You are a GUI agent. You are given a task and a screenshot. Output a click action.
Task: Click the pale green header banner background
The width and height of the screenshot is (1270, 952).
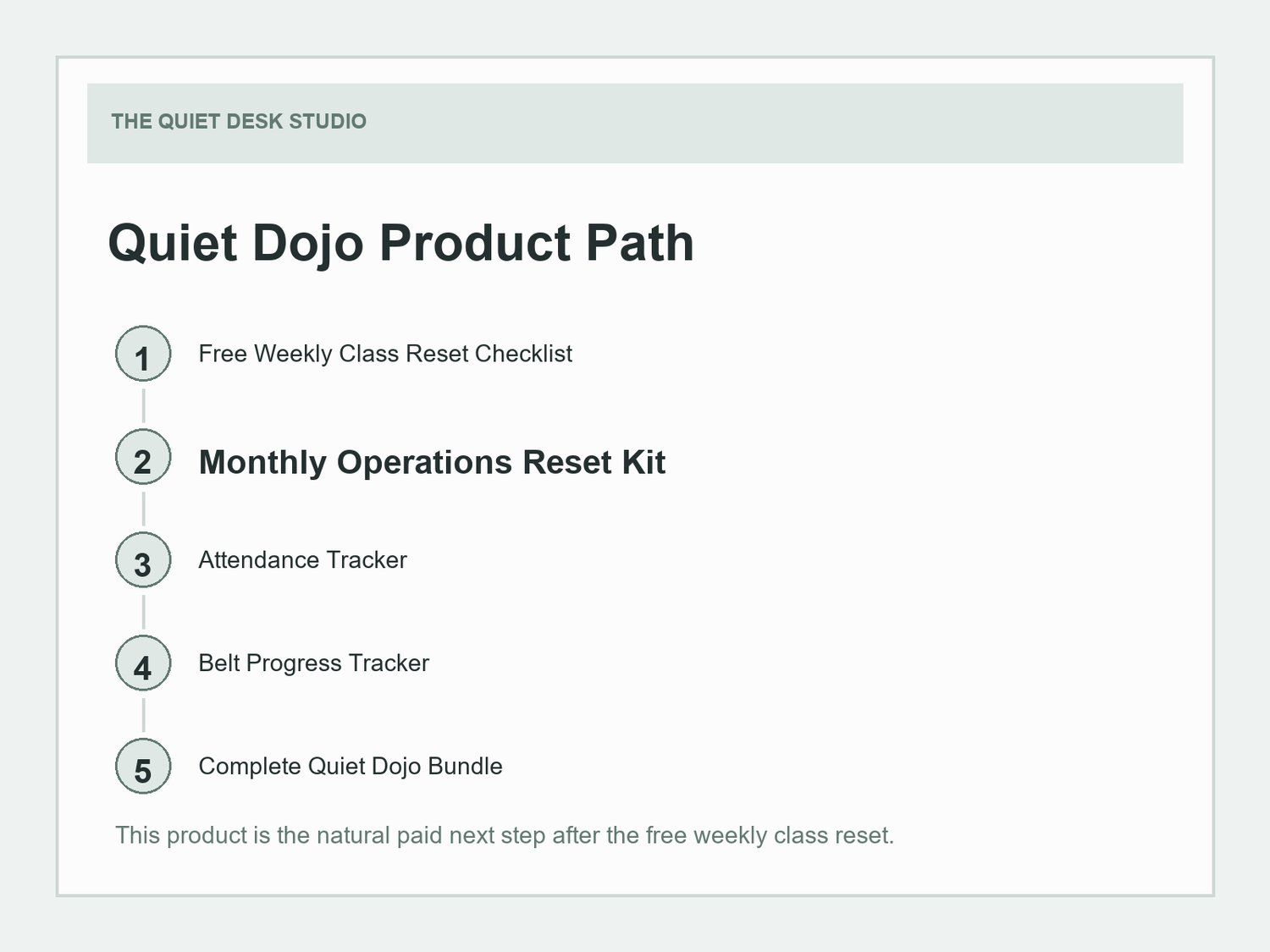click(x=762, y=123)
